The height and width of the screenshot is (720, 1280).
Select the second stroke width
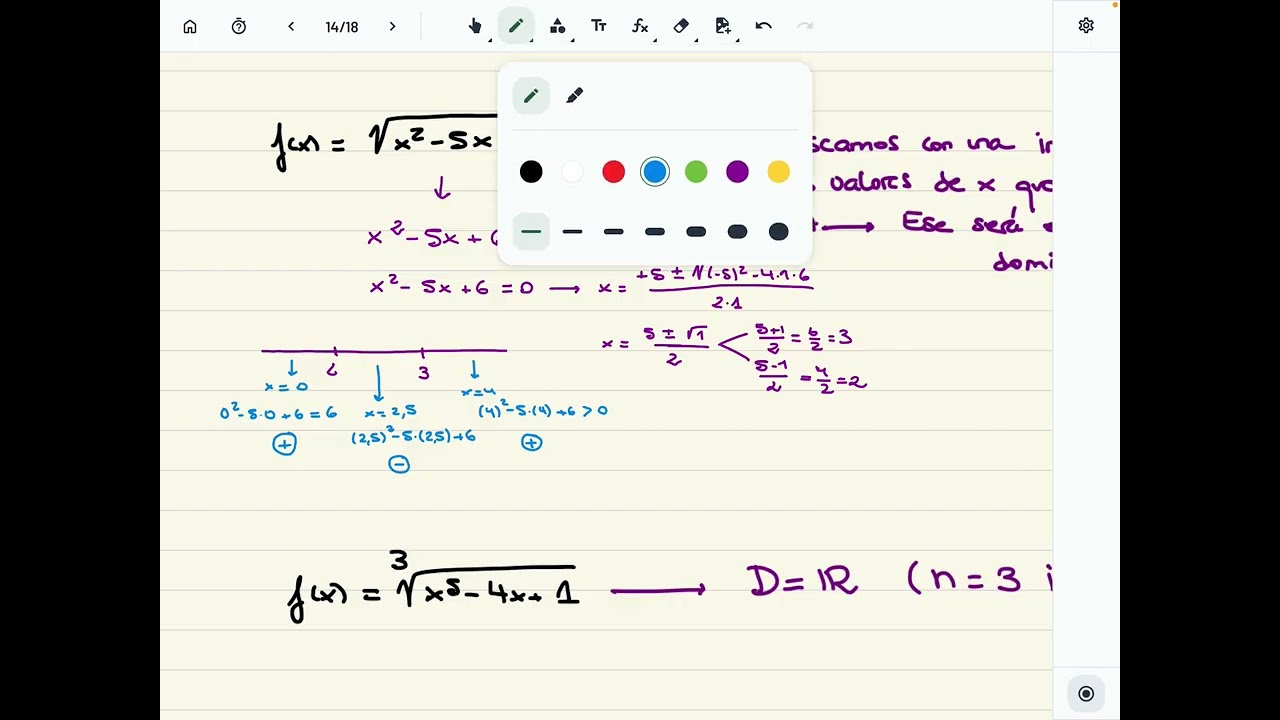(572, 232)
